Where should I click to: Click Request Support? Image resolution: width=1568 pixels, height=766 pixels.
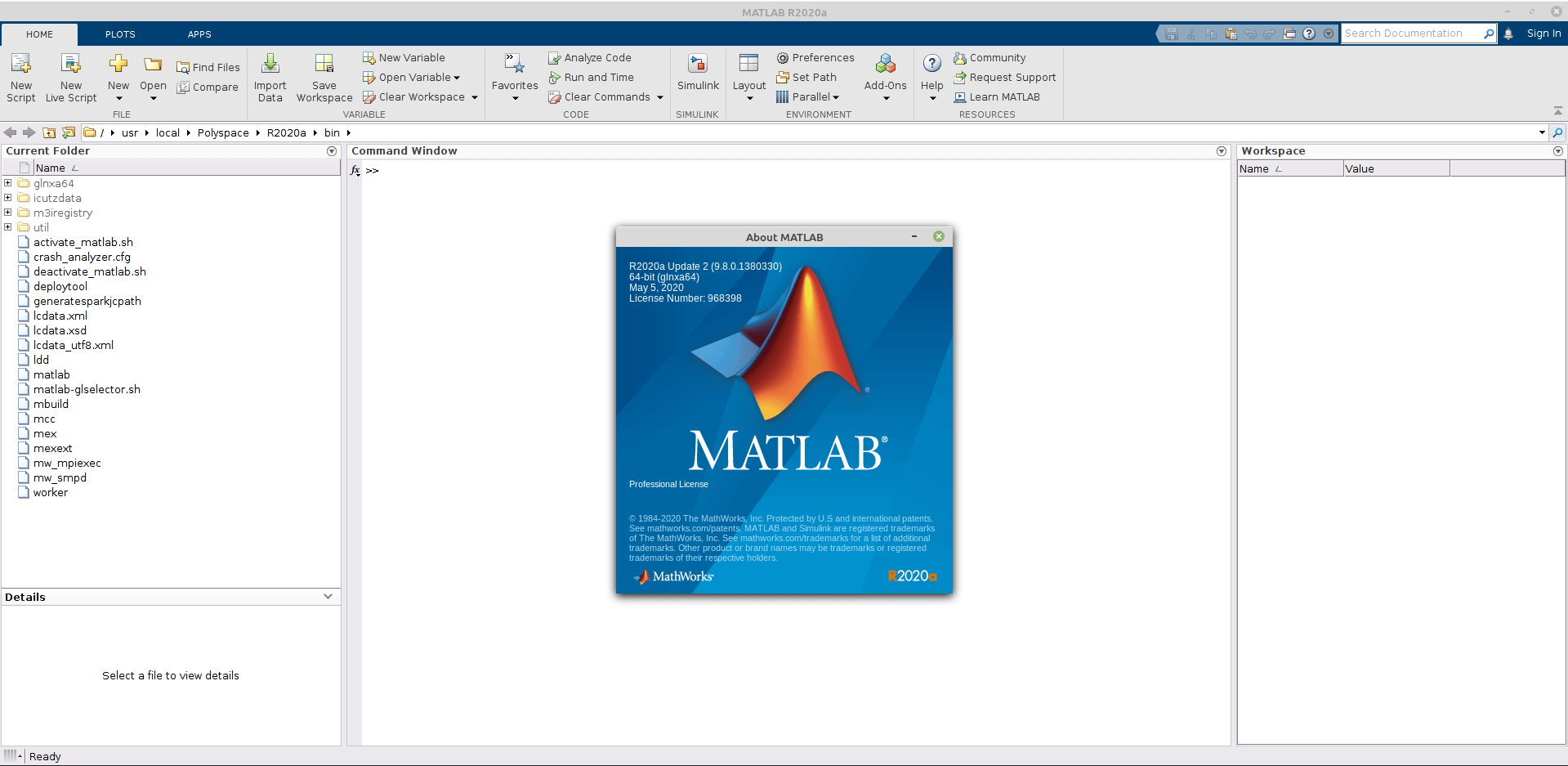pyautogui.click(x=1005, y=77)
